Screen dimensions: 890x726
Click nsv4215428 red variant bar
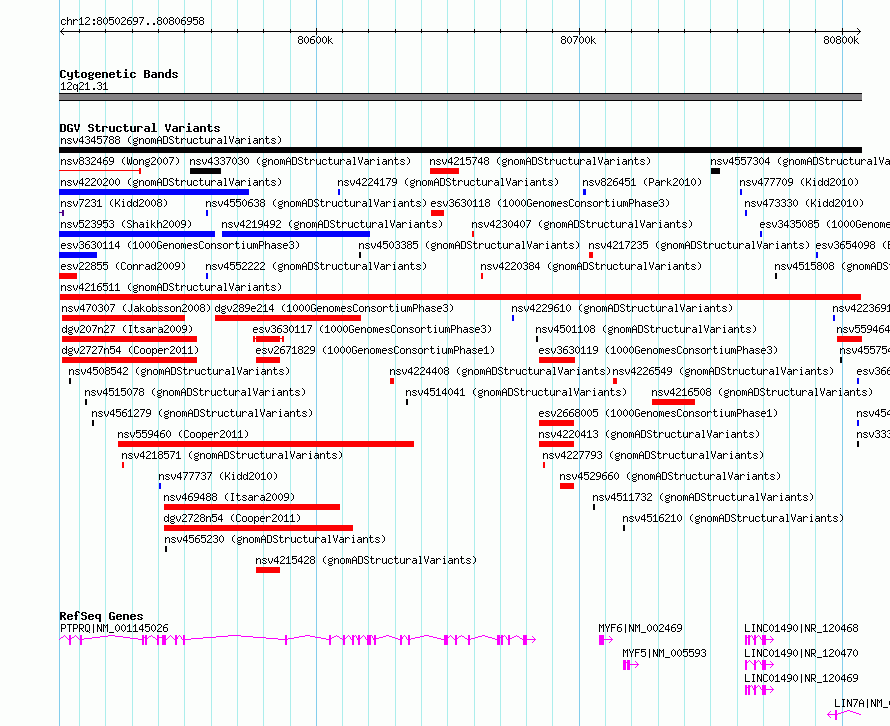click(268, 570)
